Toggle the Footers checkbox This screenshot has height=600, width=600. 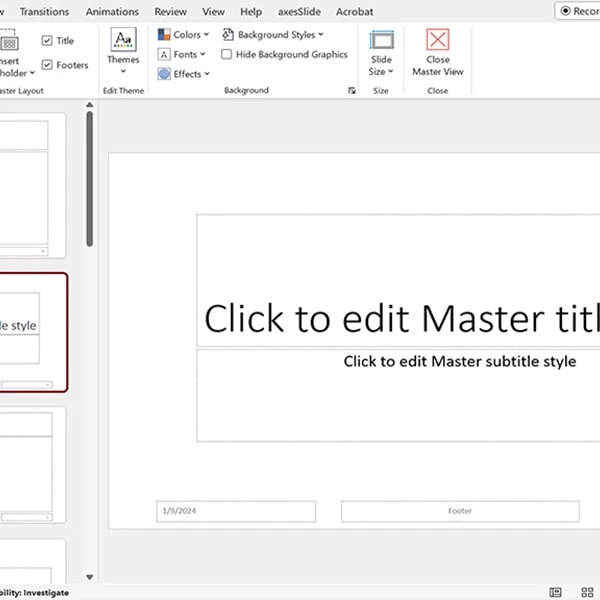48,66
